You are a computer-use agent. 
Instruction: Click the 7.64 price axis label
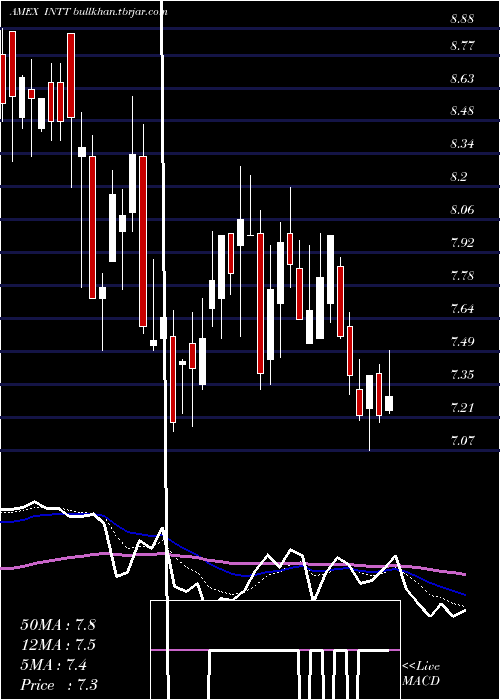tap(462, 308)
